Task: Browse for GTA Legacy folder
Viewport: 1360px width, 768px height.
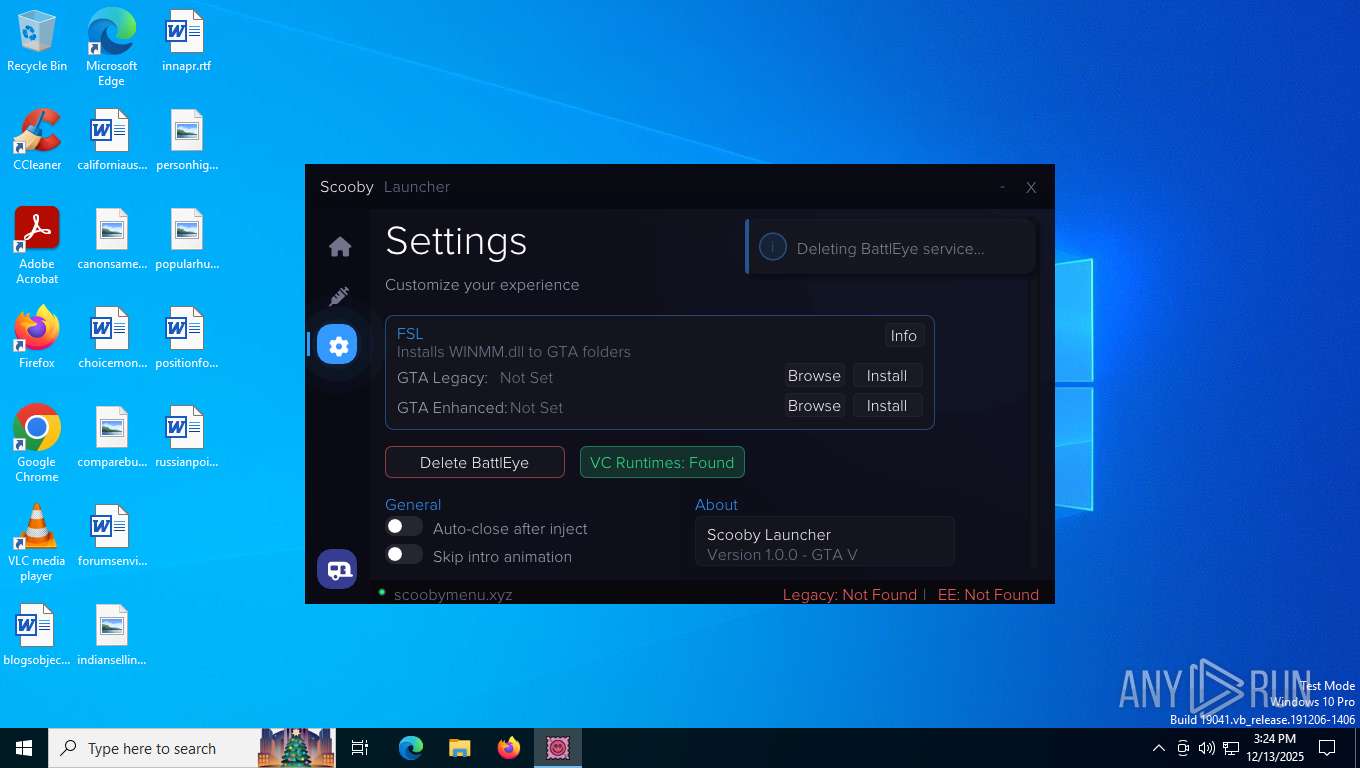Action: (x=814, y=376)
